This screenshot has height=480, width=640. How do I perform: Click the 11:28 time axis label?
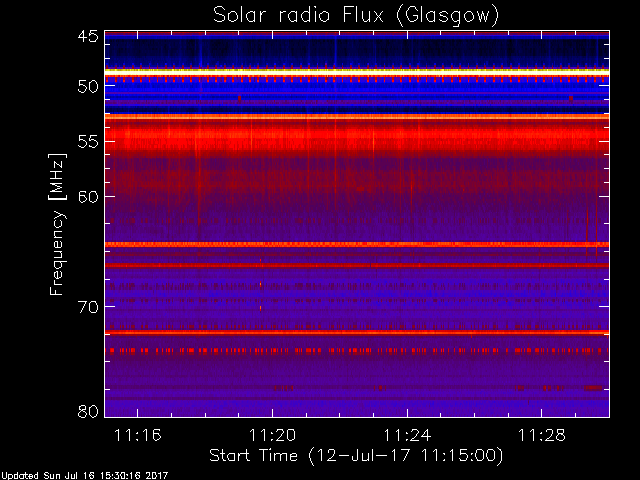[x=542, y=435]
